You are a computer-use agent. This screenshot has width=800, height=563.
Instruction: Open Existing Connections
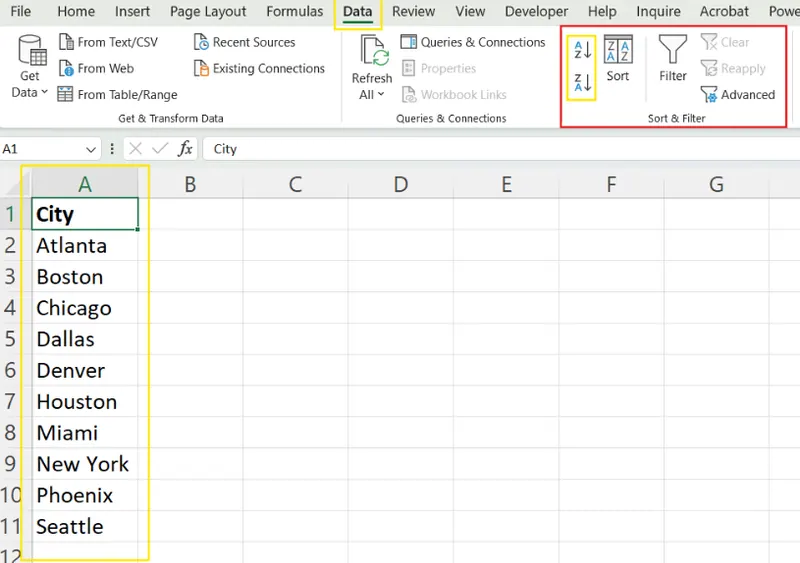259,68
